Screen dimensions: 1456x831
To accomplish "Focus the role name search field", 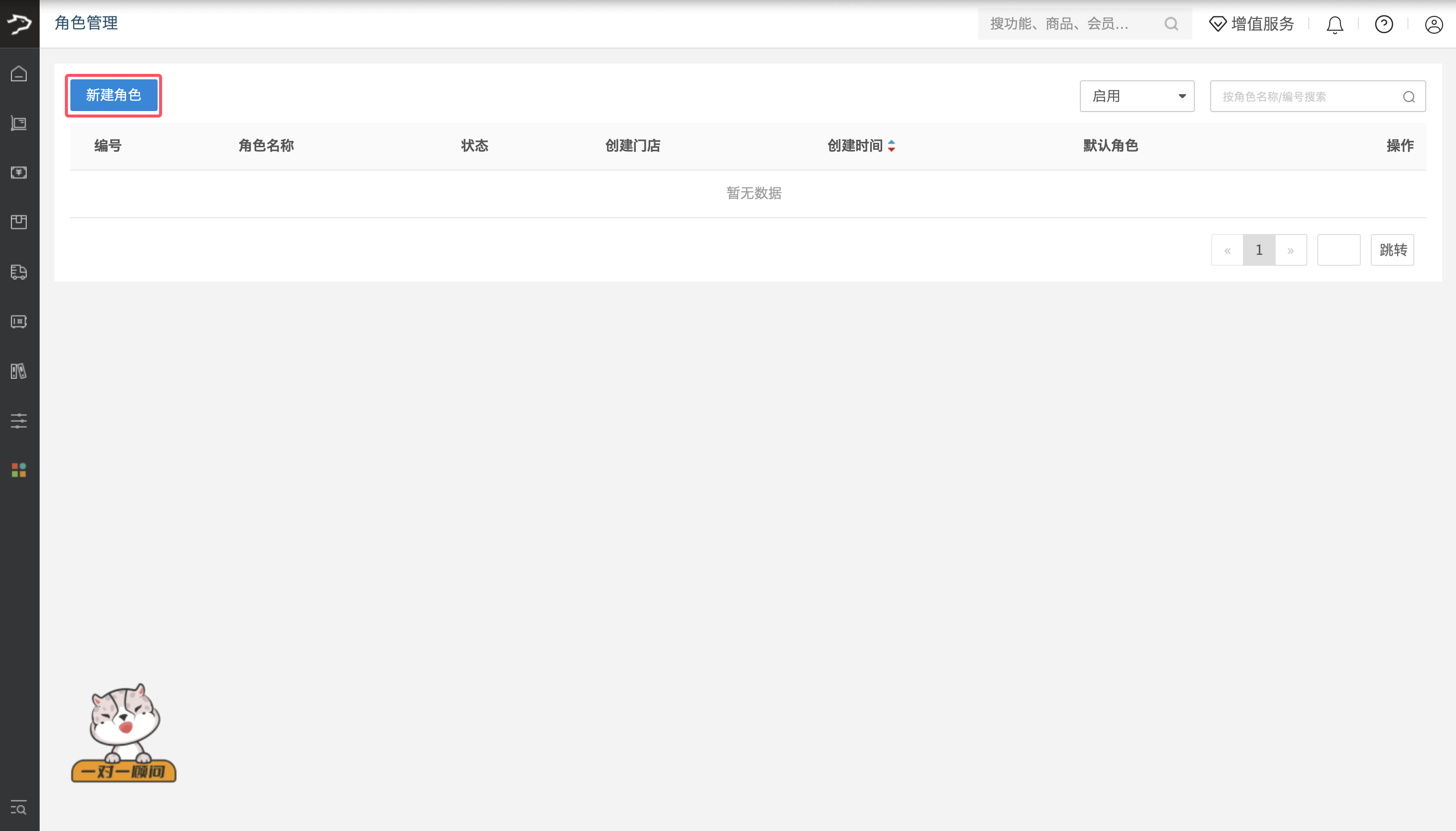I will pyautogui.click(x=1309, y=97).
